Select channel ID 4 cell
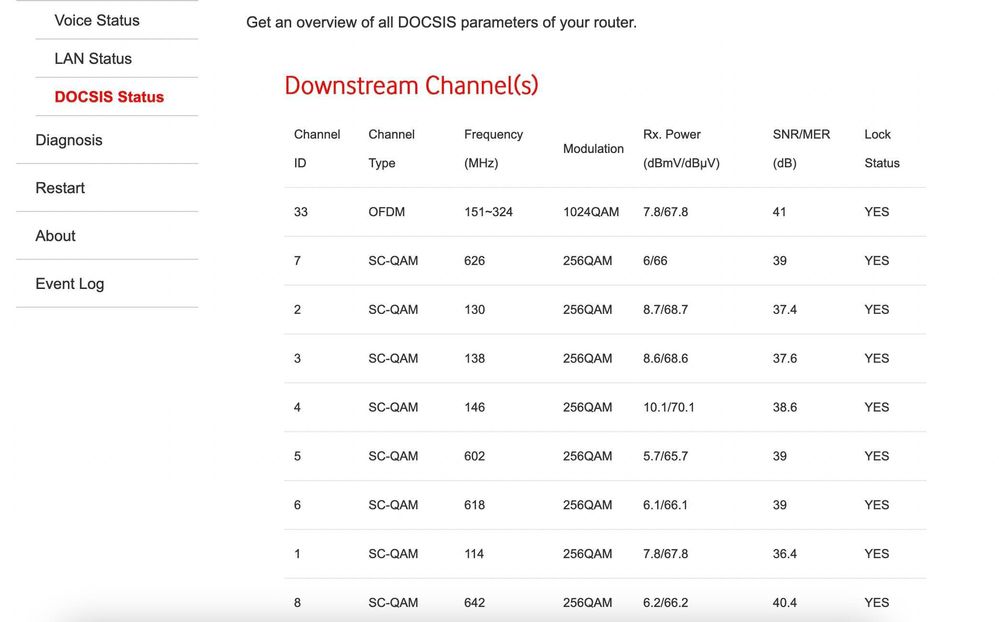999x622 pixels. point(297,407)
